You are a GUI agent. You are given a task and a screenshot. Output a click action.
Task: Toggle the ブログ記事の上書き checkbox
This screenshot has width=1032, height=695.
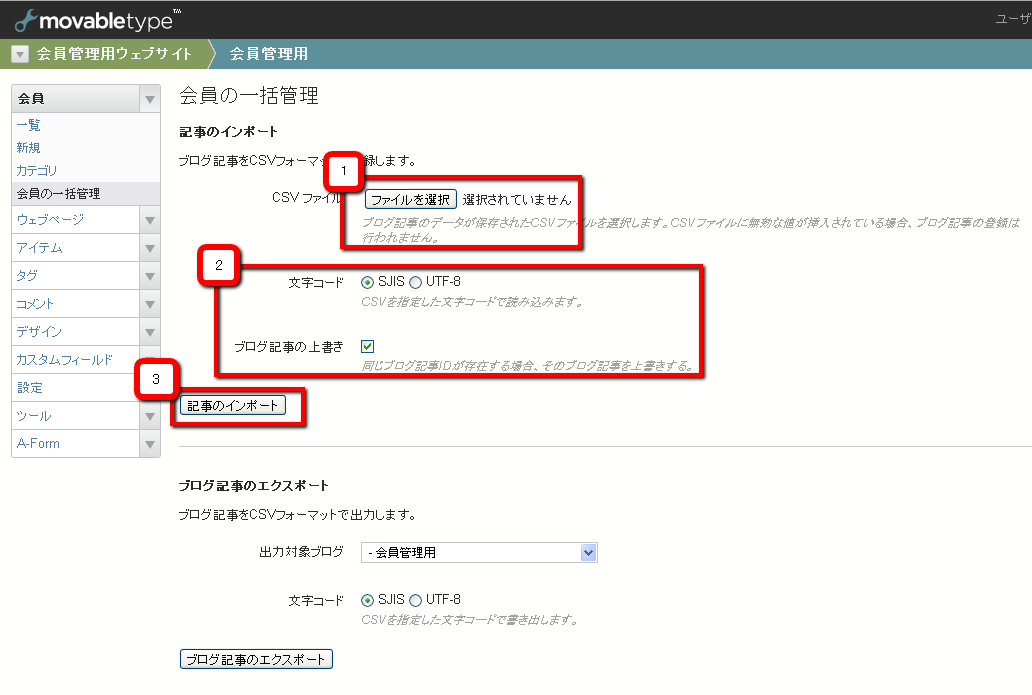pos(368,346)
